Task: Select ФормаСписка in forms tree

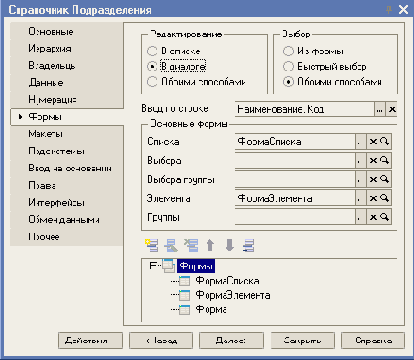Action: tap(227, 281)
